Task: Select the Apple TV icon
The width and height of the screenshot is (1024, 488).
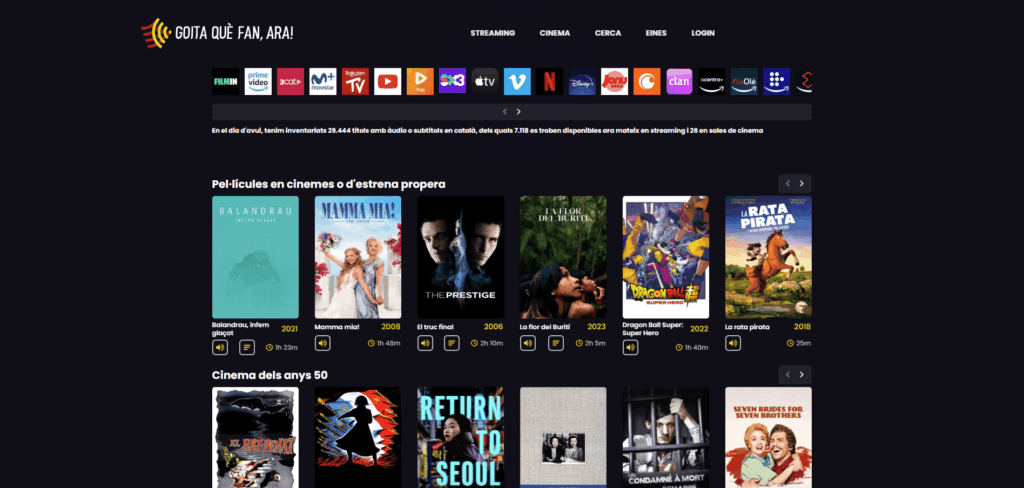Action: 485,82
